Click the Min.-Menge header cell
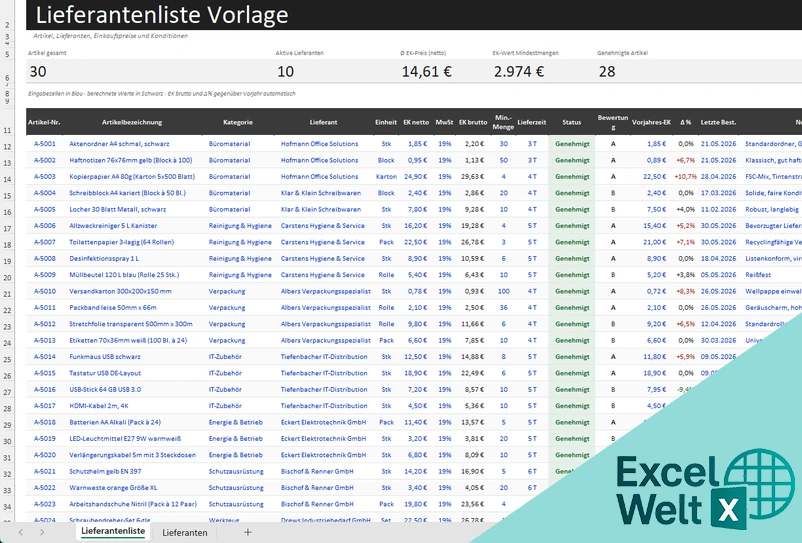The image size is (802, 543). coord(503,122)
